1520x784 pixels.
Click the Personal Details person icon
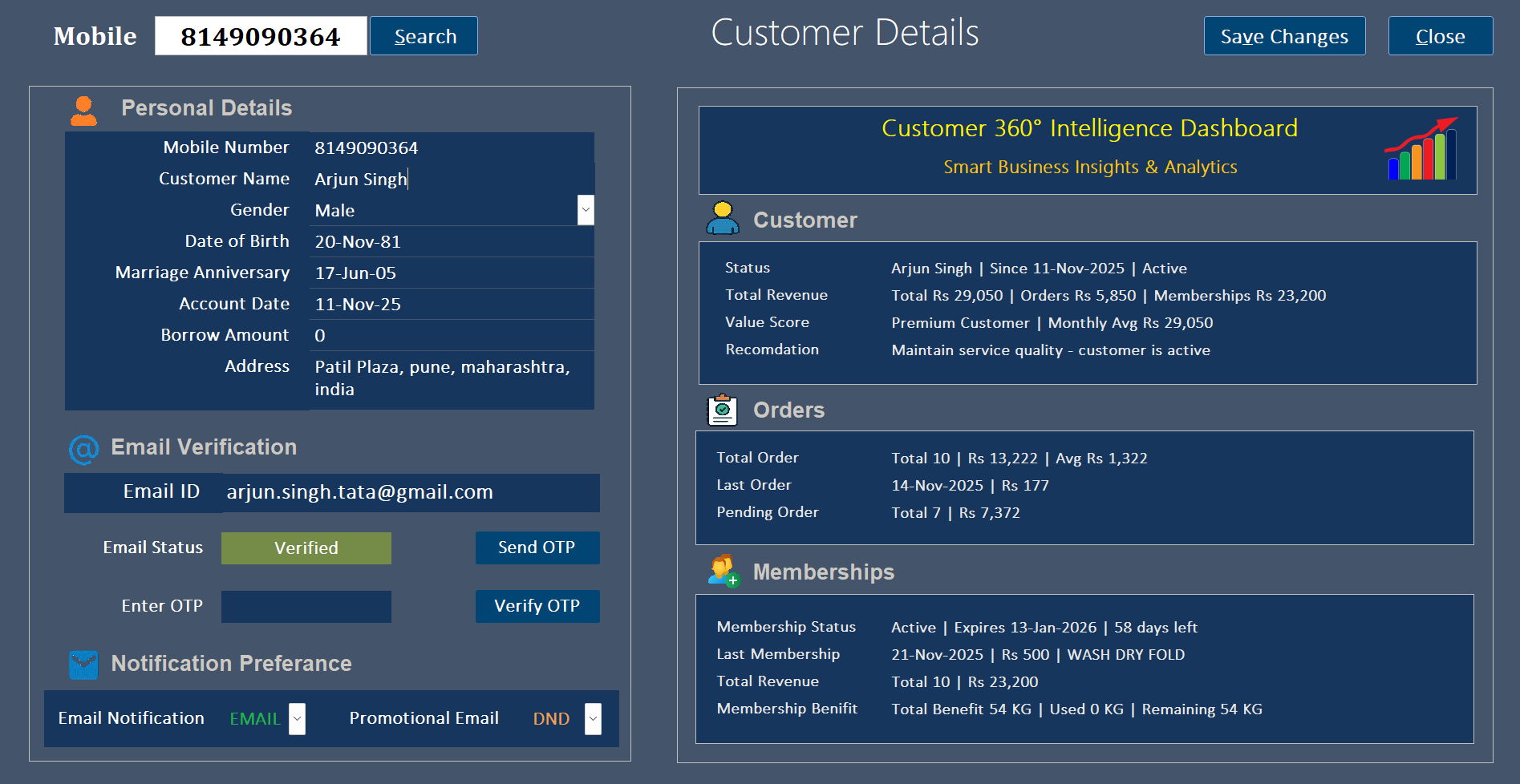pyautogui.click(x=83, y=110)
